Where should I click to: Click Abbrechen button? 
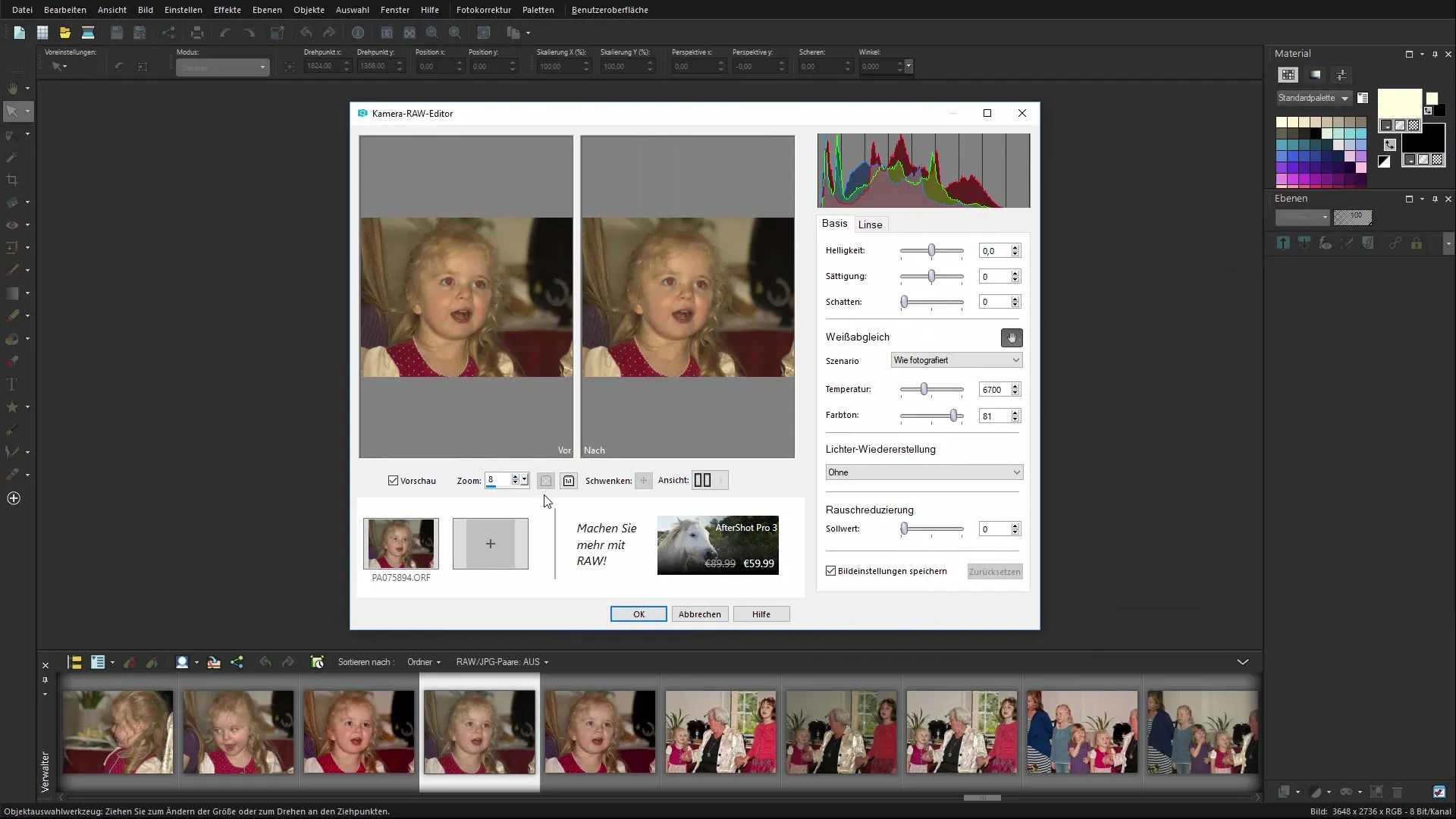700,614
